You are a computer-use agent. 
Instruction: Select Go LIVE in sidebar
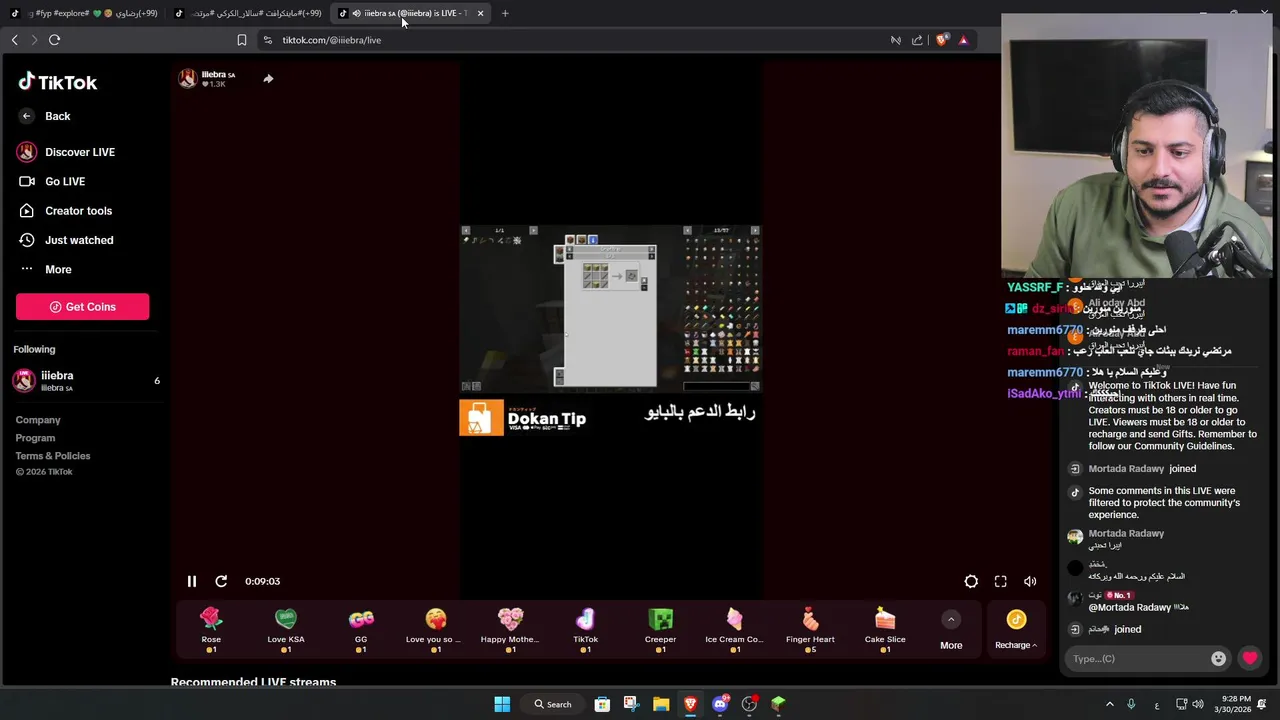pos(52,181)
